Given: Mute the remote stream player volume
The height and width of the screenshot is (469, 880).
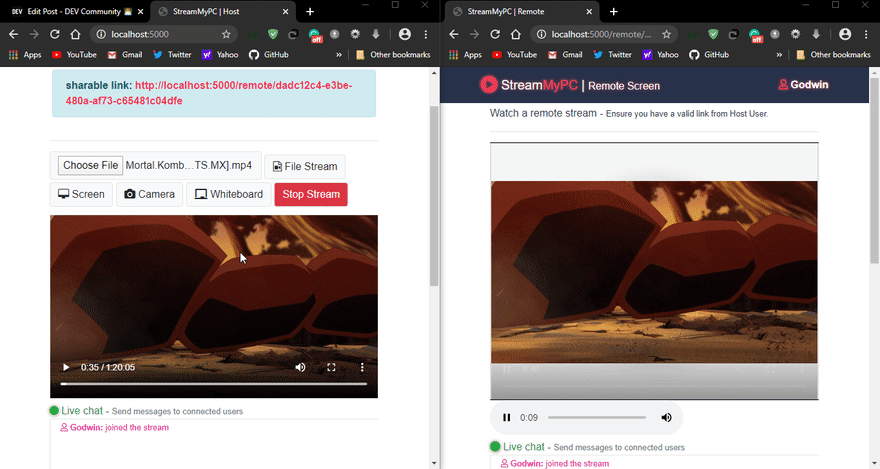Looking at the screenshot, I should 666,417.
